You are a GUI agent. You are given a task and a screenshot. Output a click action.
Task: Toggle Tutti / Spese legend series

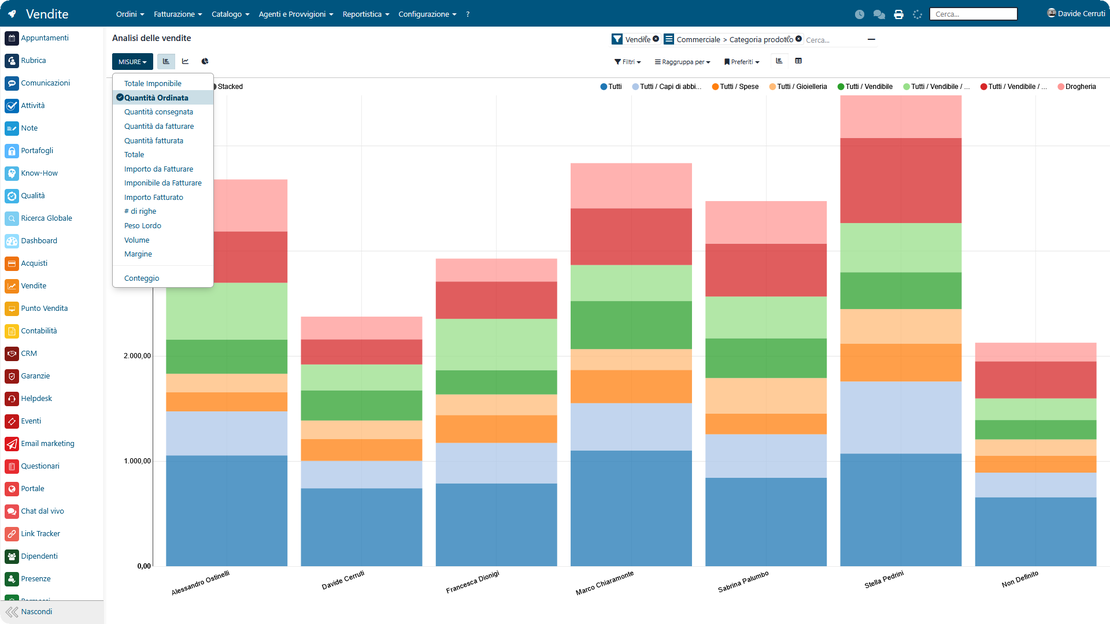tap(735, 86)
